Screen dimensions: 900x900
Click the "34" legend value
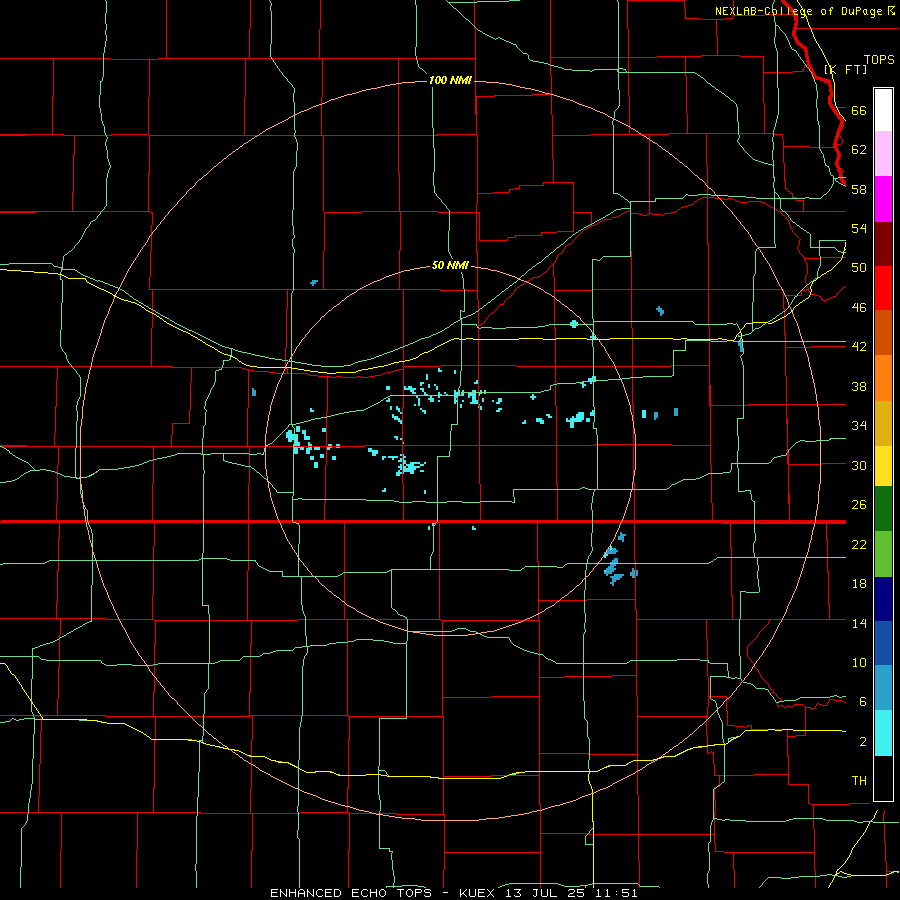click(x=859, y=425)
